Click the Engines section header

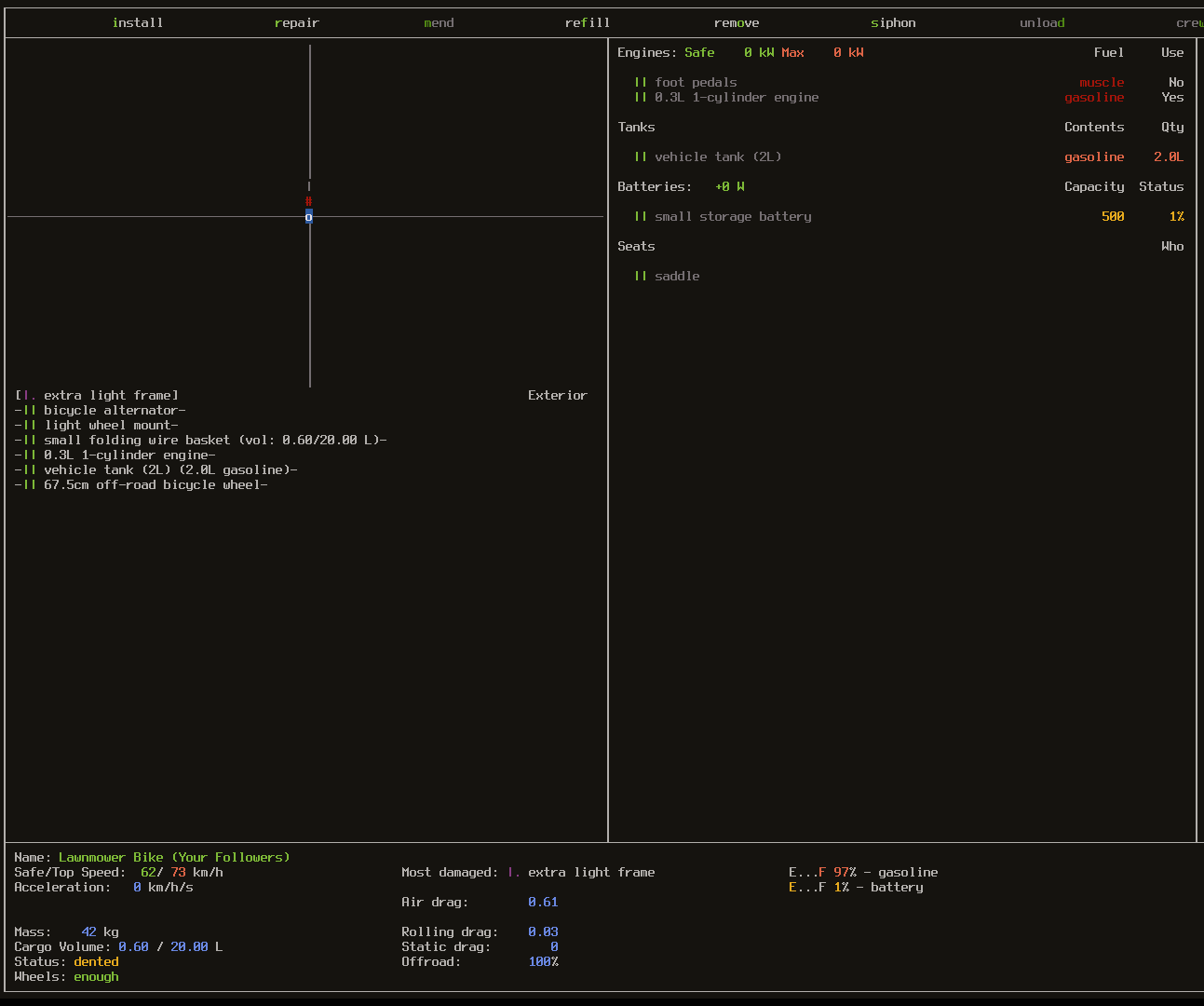click(x=647, y=53)
